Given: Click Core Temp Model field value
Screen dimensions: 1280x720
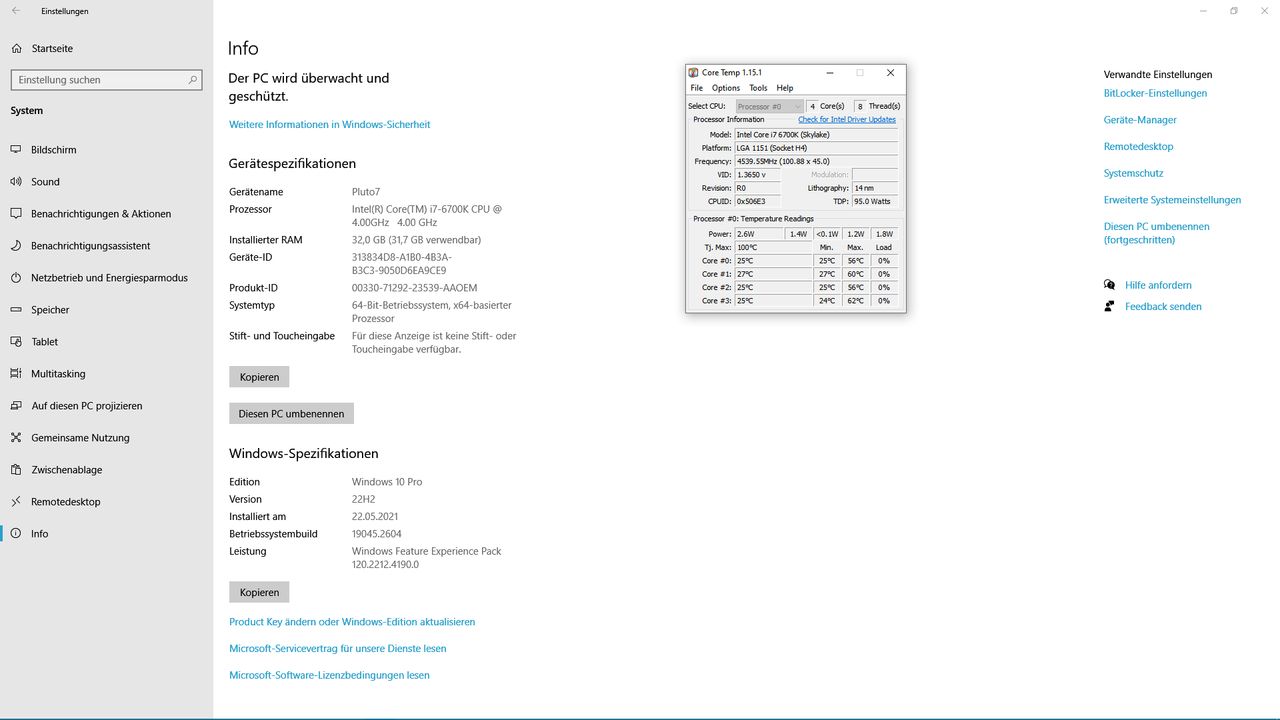Looking at the screenshot, I should pyautogui.click(x=816, y=134).
